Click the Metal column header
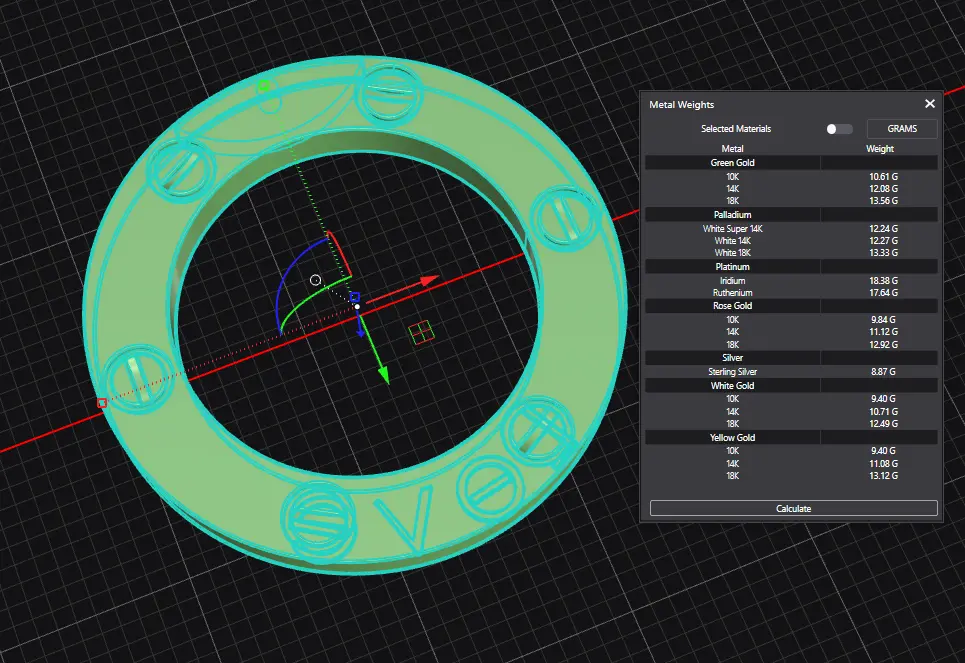This screenshot has width=965, height=663. (732, 148)
